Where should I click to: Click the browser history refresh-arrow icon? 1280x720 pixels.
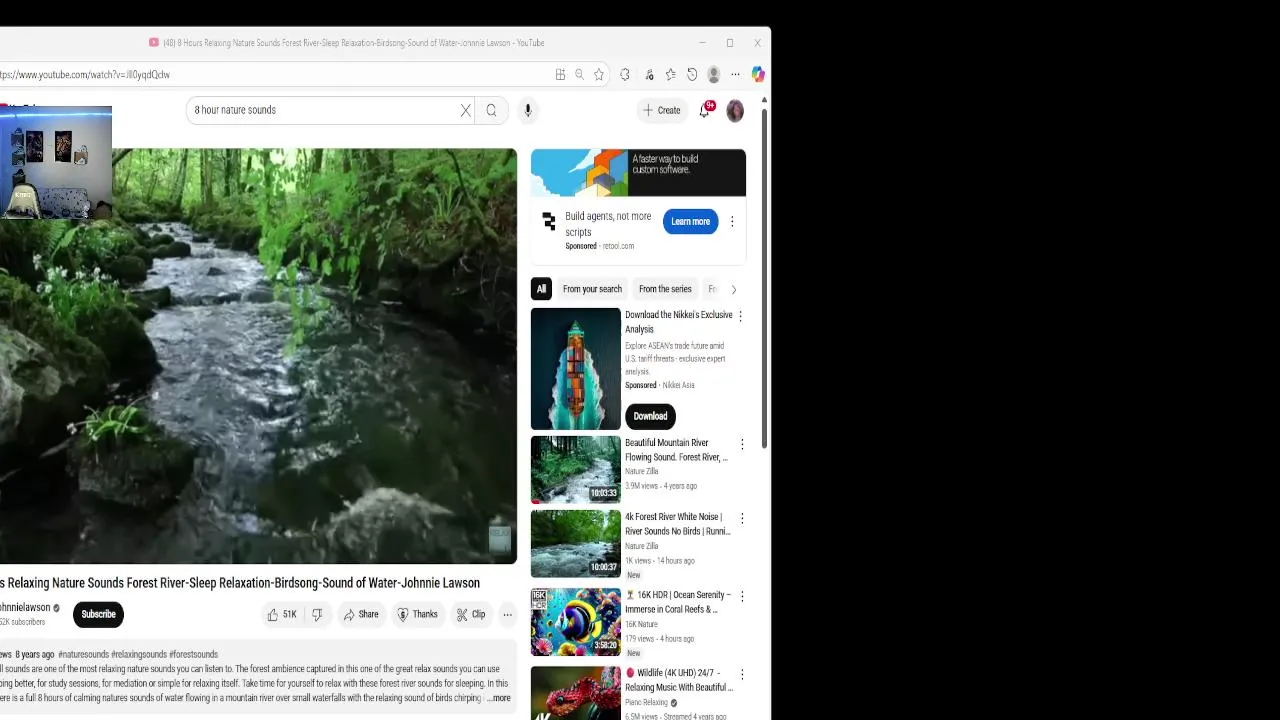(x=692, y=74)
